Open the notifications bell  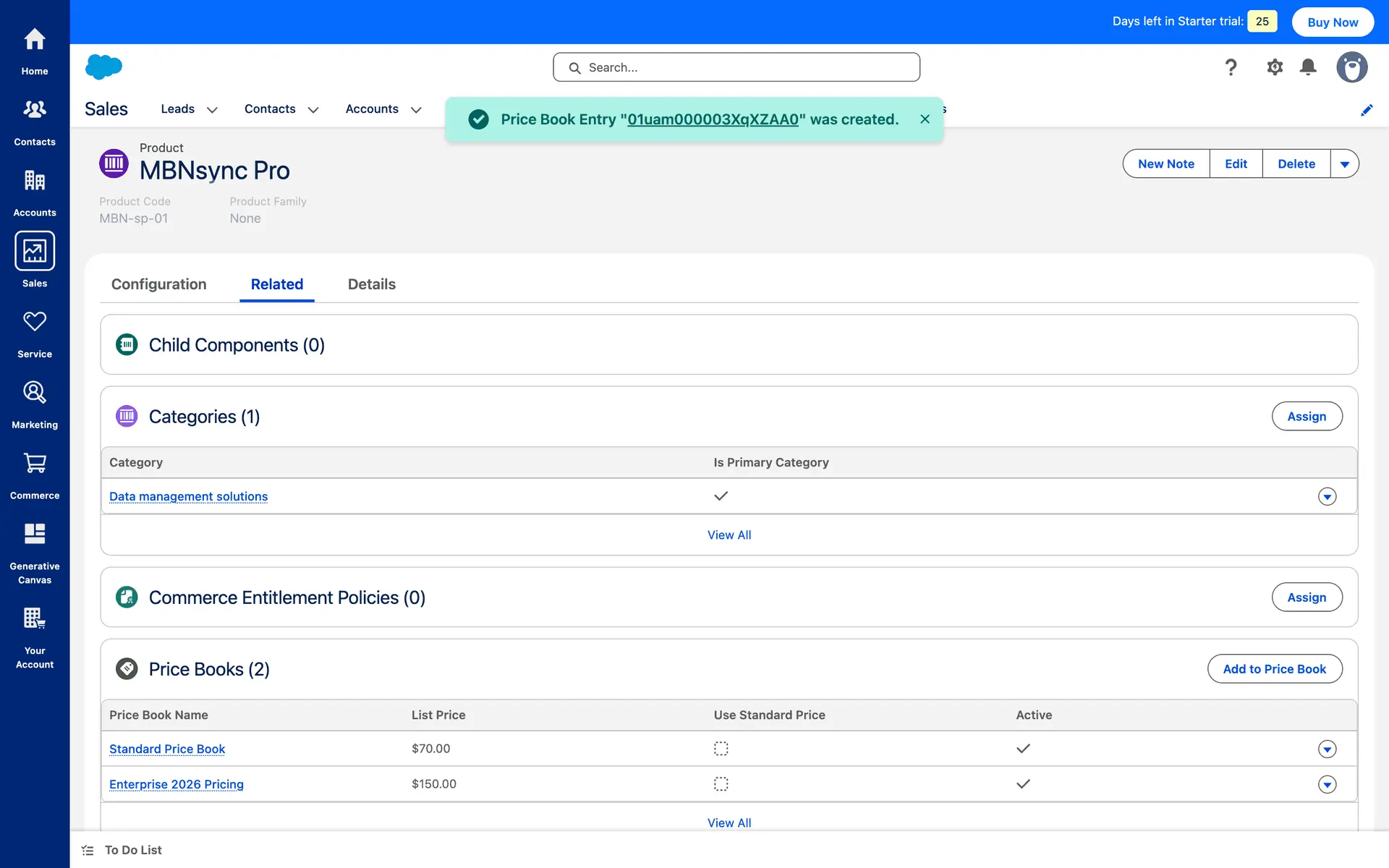(1308, 67)
